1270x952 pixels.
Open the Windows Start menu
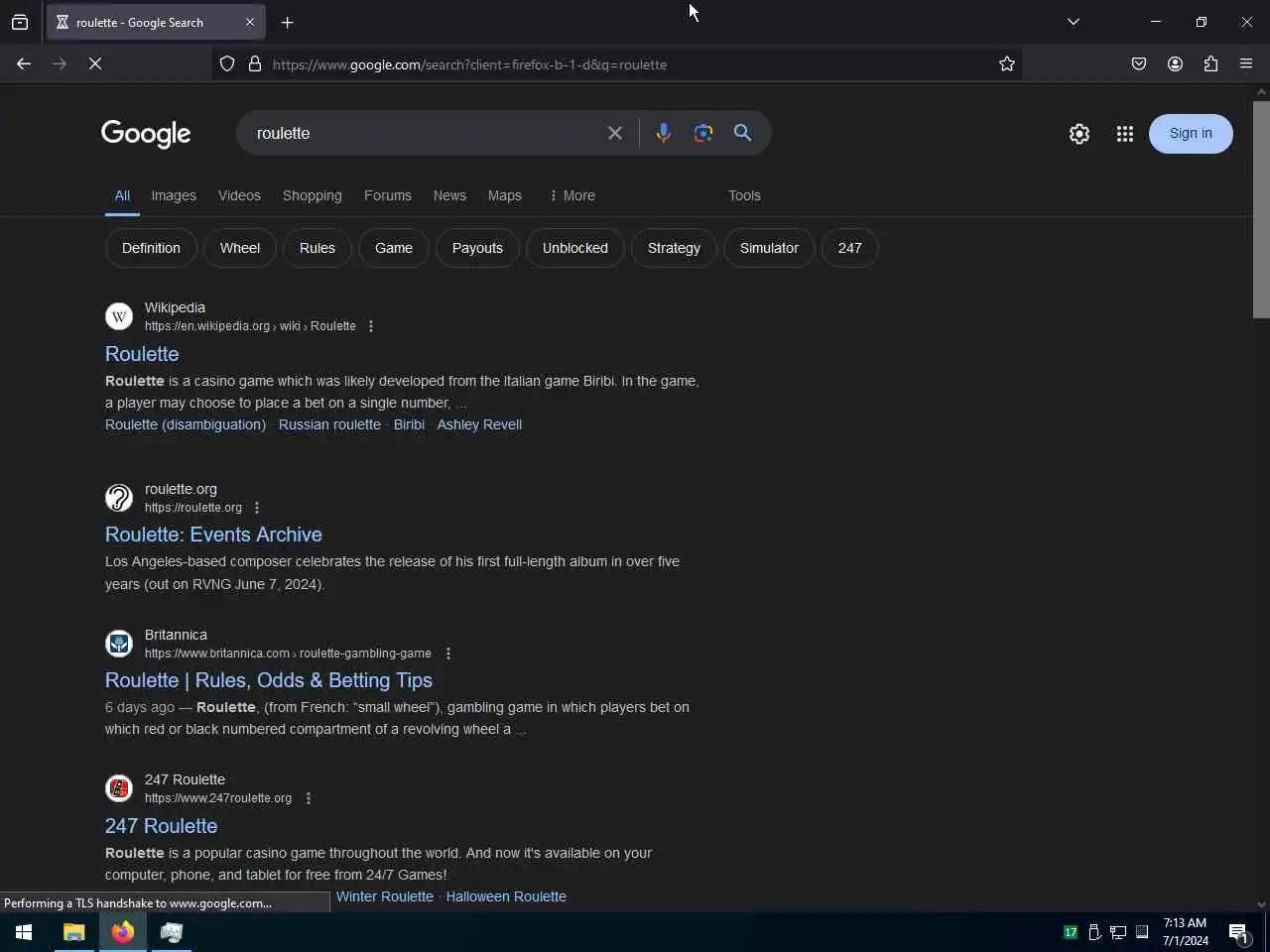point(24,932)
